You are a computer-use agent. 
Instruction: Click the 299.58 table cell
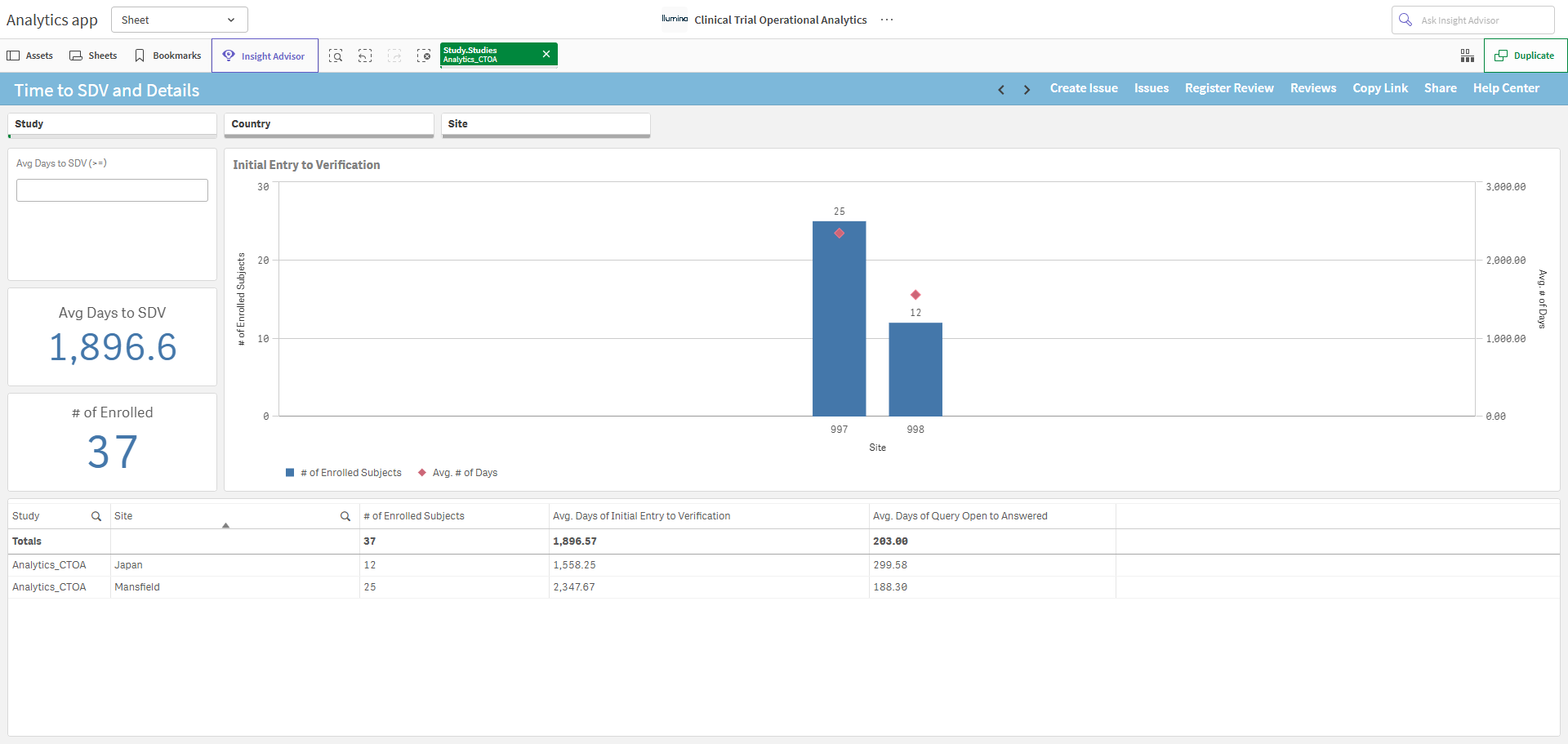pyautogui.click(x=890, y=565)
